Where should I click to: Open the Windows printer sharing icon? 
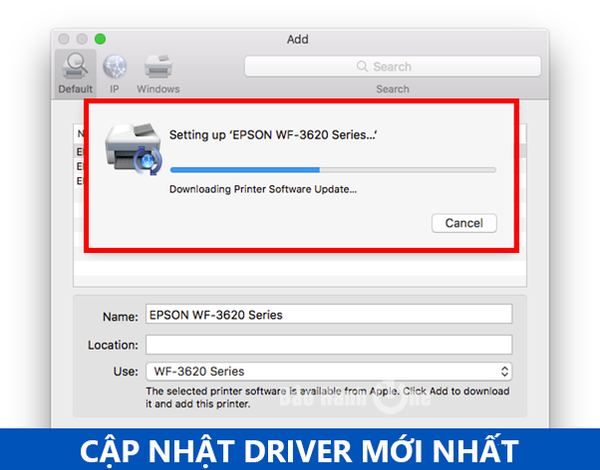pyautogui.click(x=157, y=67)
